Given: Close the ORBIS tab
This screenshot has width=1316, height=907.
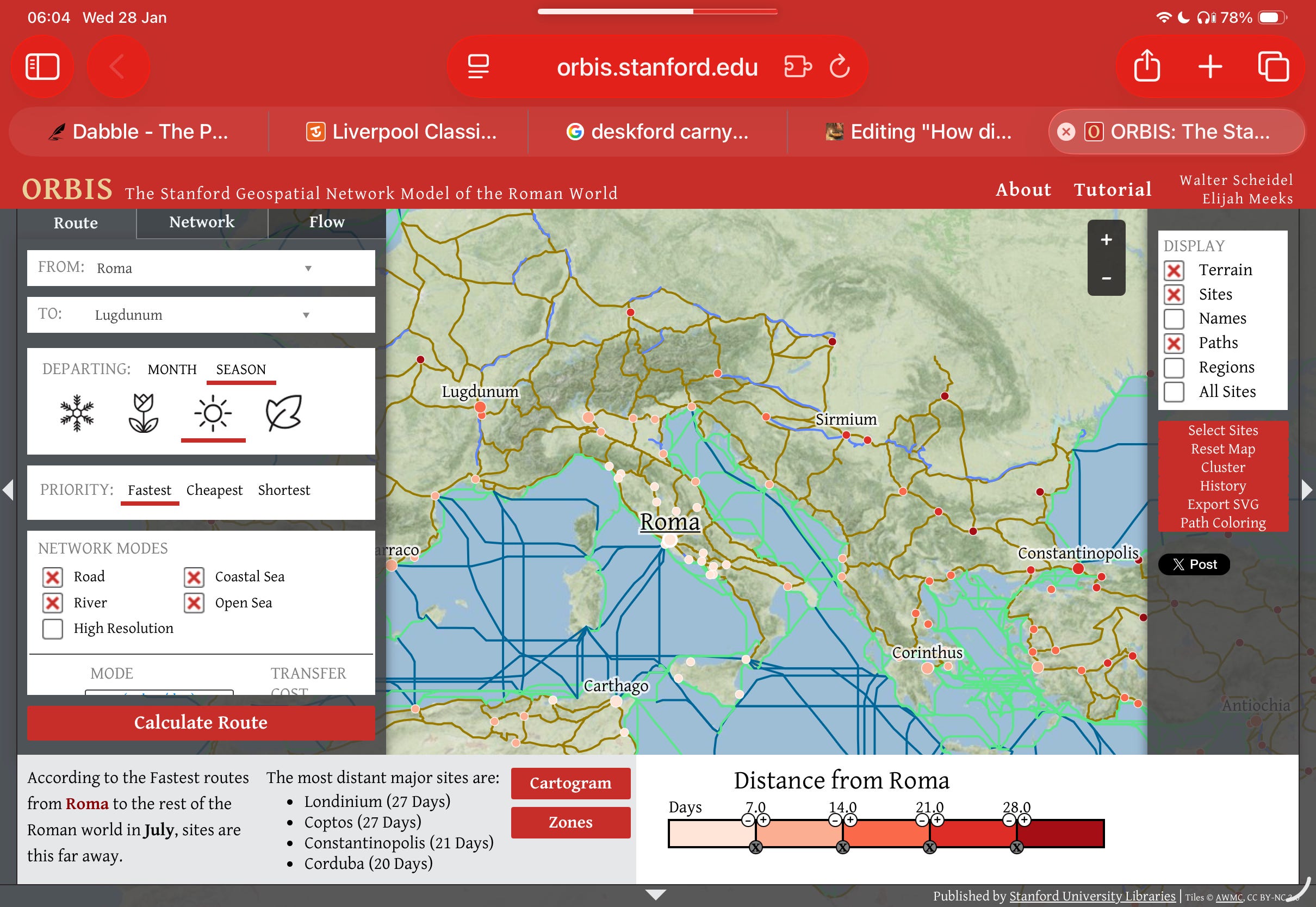Looking at the screenshot, I should (x=1066, y=132).
